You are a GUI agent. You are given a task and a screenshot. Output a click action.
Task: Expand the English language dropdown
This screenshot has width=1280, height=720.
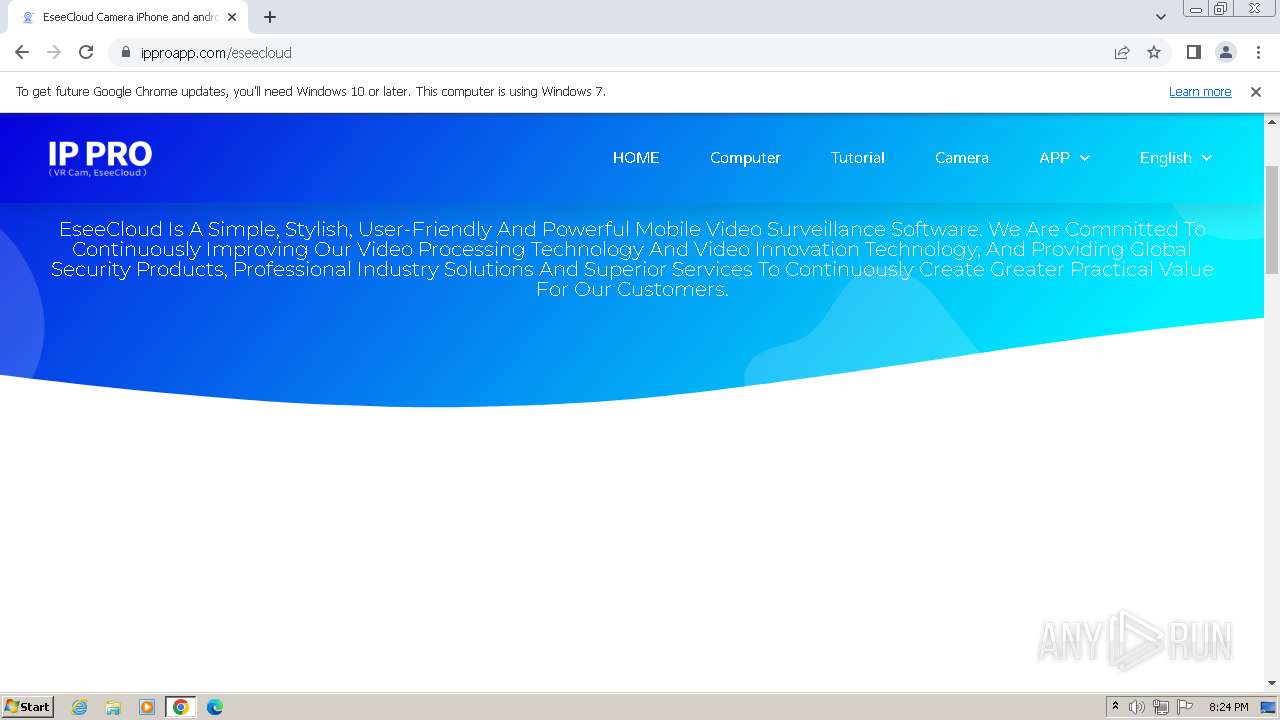[x=1175, y=158]
